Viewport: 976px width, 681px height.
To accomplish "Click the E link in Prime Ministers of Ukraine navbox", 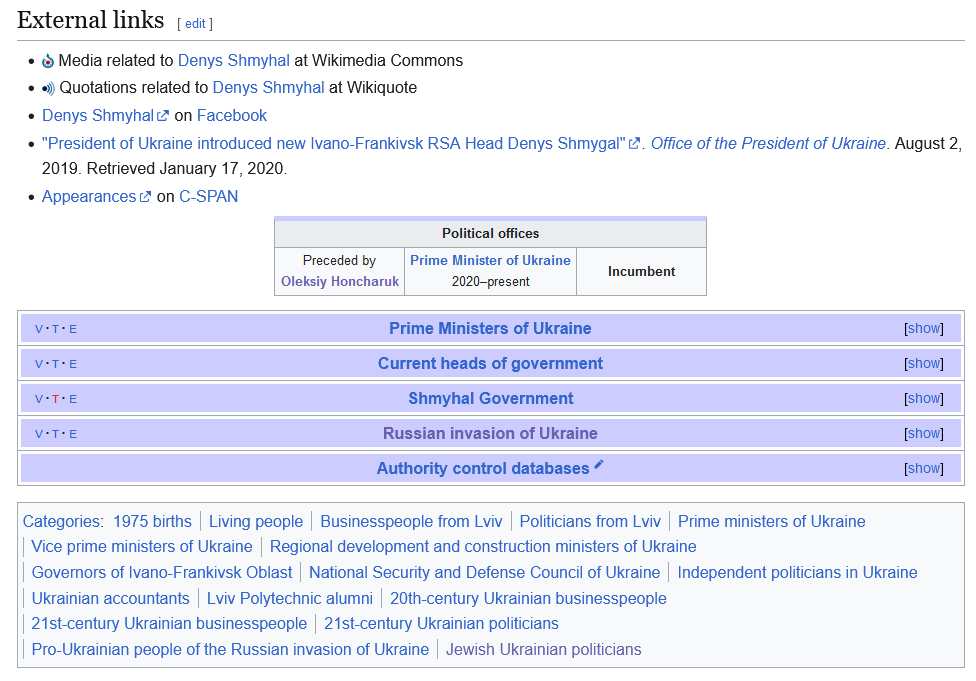I will [x=73, y=329].
